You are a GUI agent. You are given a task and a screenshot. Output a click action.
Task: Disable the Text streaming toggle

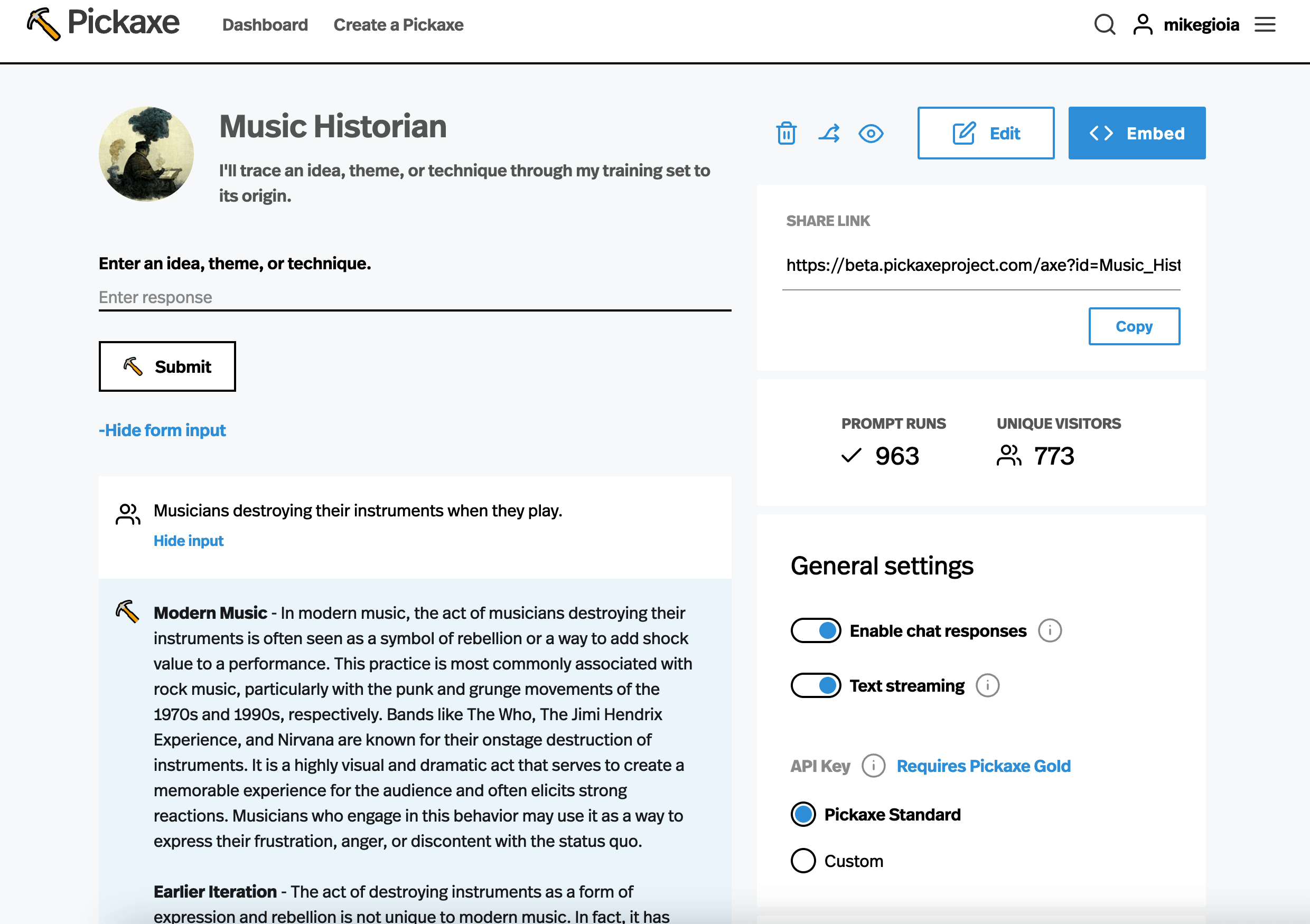point(816,685)
